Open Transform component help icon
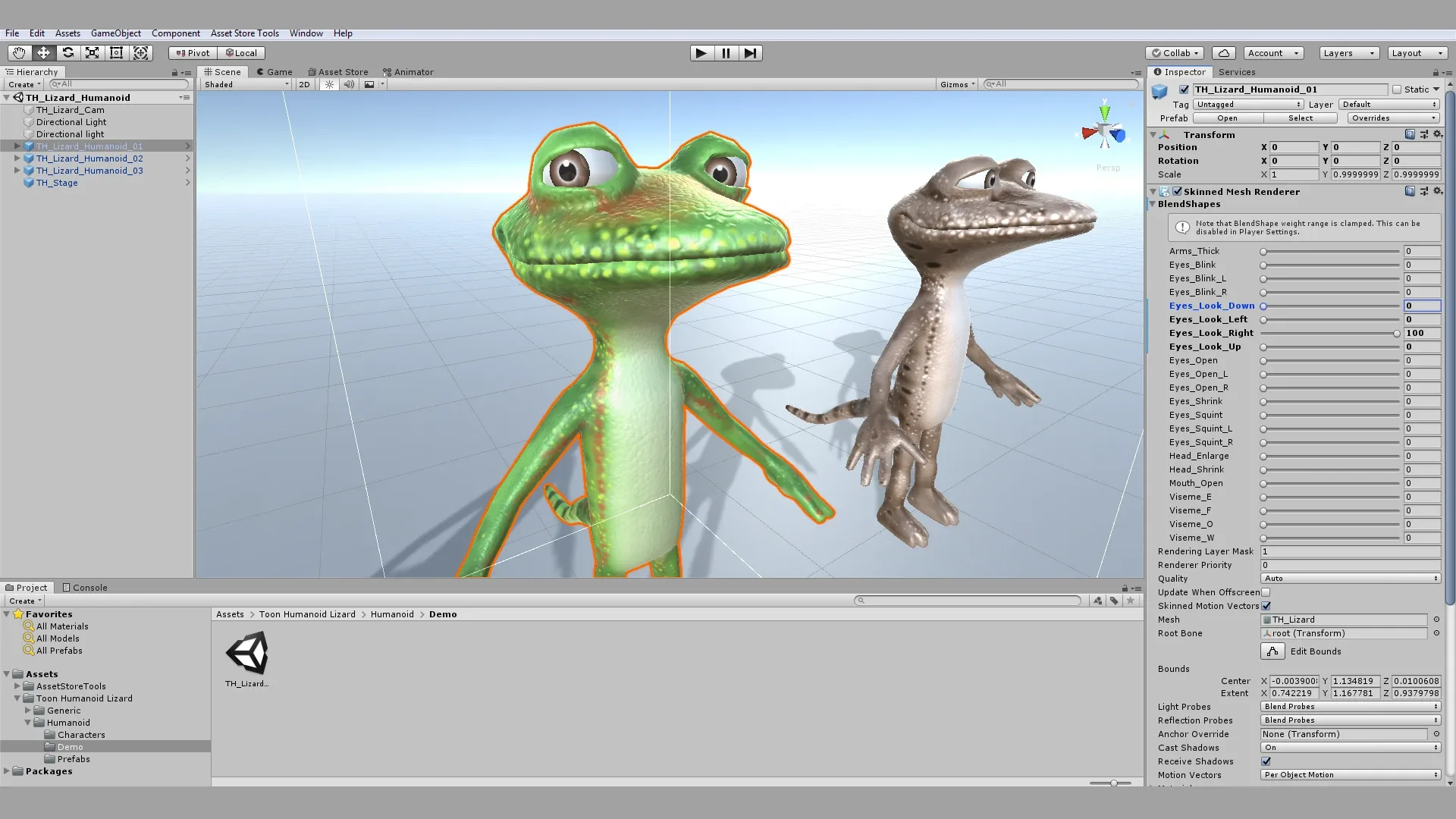This screenshot has width=1456, height=819. (x=1410, y=134)
